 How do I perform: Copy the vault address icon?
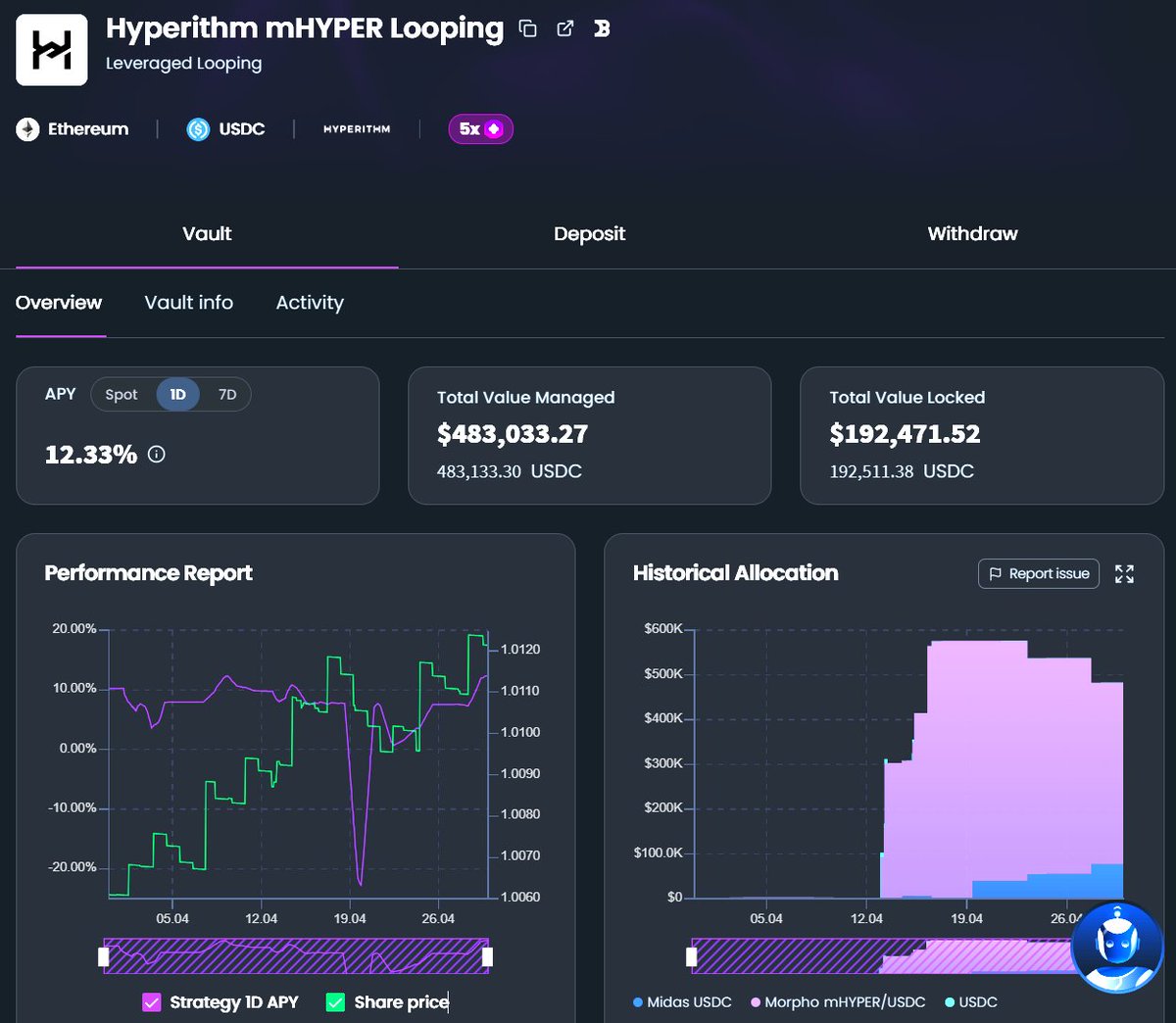click(527, 28)
